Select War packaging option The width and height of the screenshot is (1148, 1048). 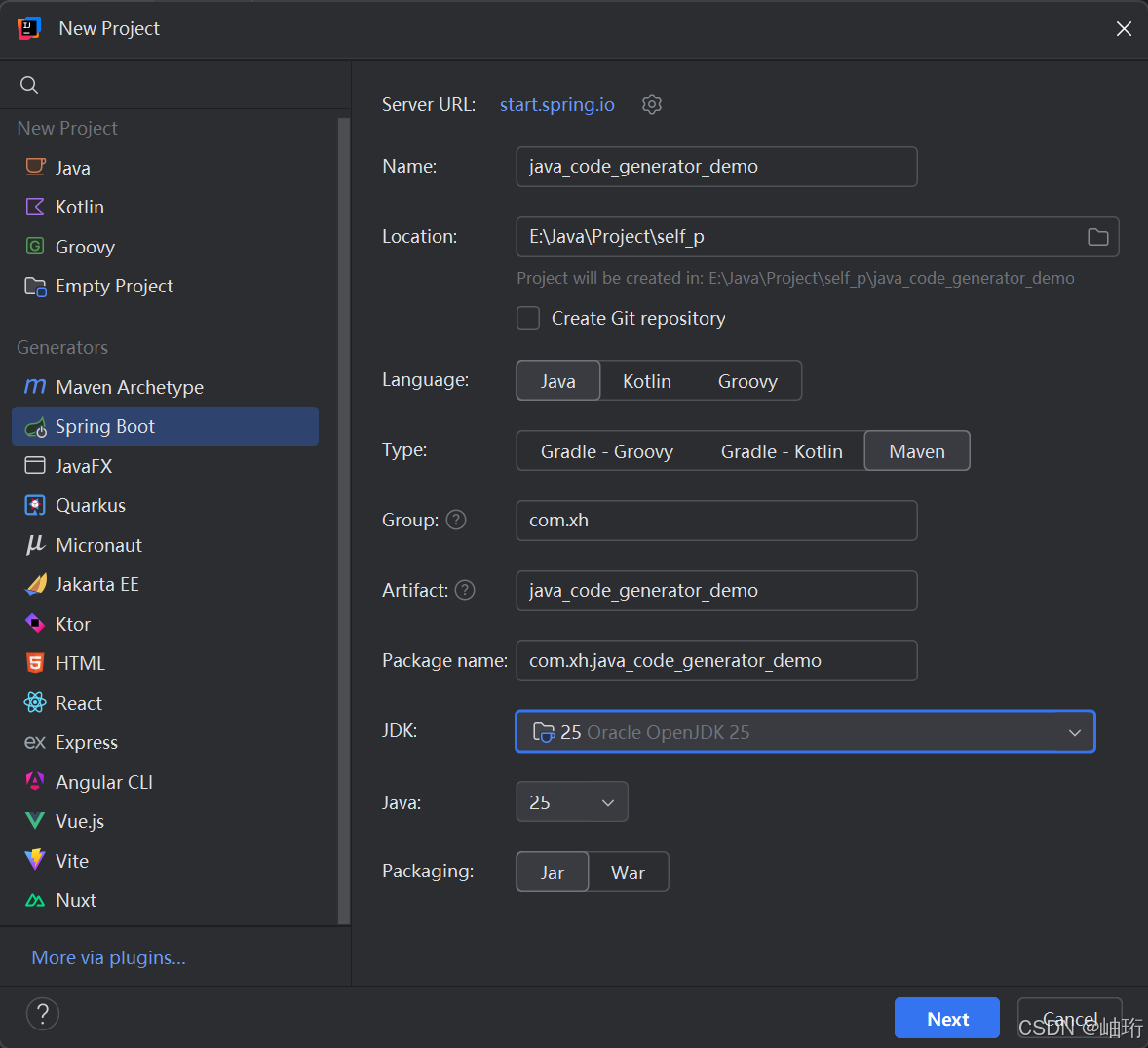pyautogui.click(x=629, y=873)
